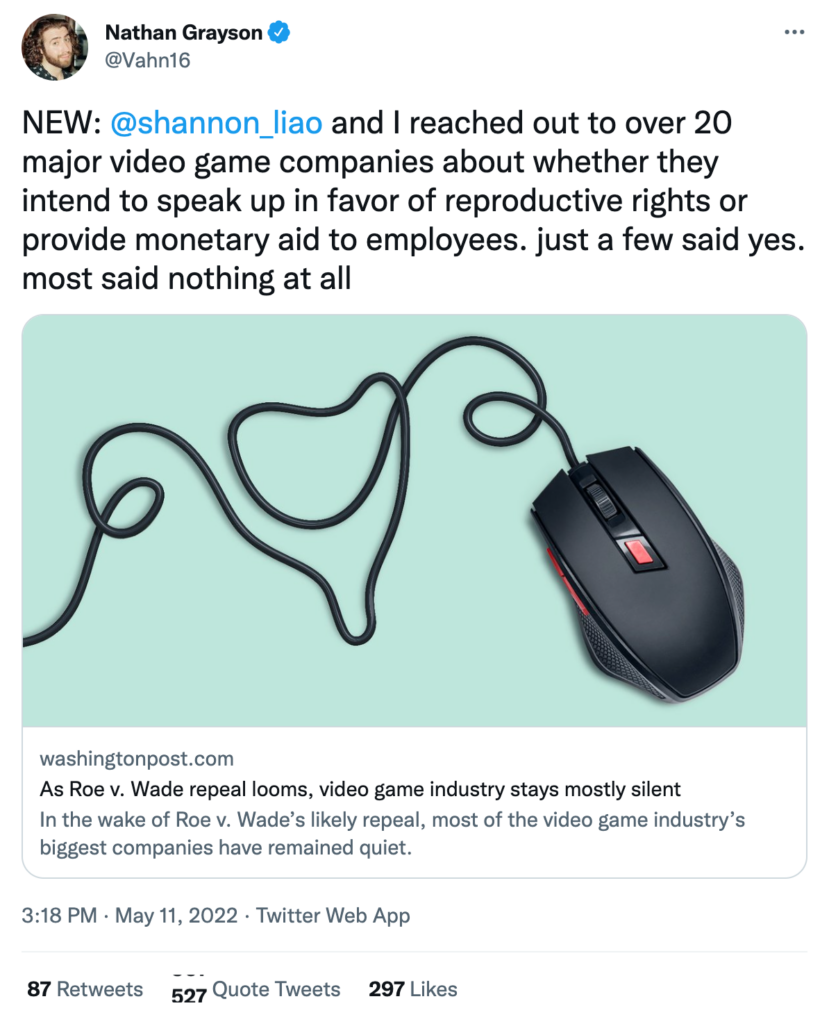The image size is (829, 1024).
Task: Open the @Vahn16 handle link
Action: [x=147, y=60]
